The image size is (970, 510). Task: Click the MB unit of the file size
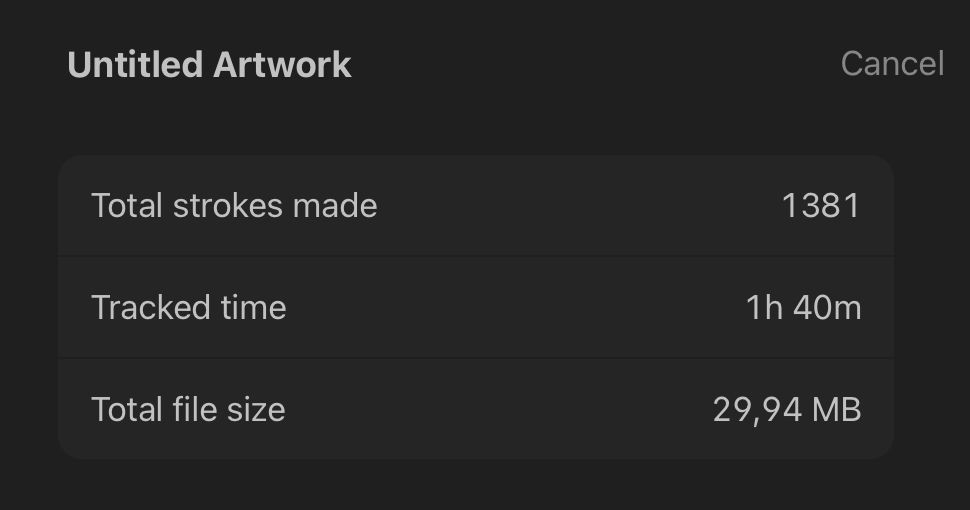tap(836, 410)
